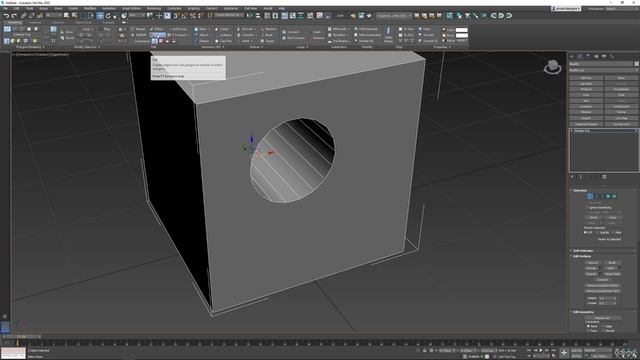Switch ribbon to Polygon sub-object level
Image resolution: width=640 pixels, height=360 pixels.
click(29, 29)
